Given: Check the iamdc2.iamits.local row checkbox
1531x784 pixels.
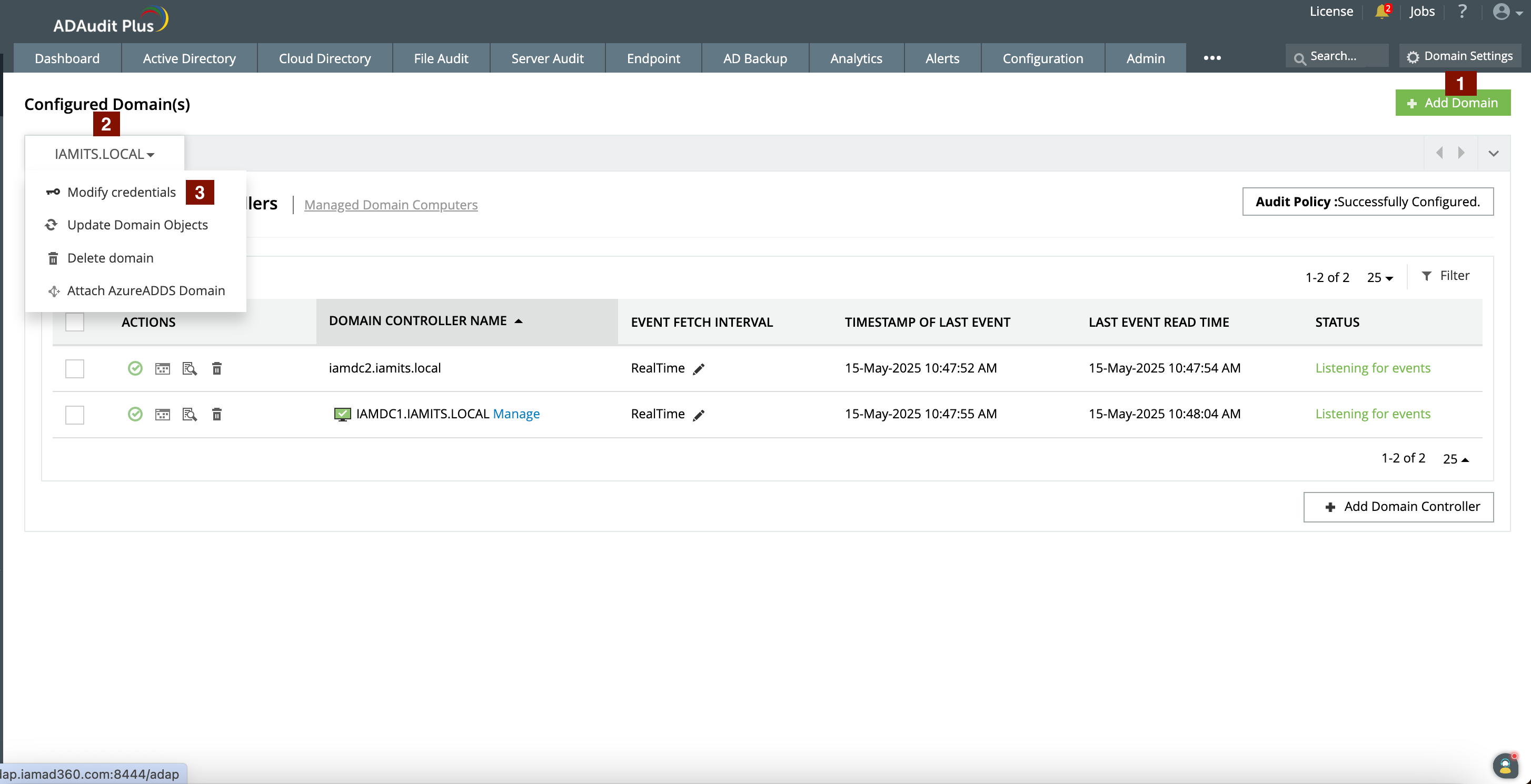Looking at the screenshot, I should click(x=75, y=369).
